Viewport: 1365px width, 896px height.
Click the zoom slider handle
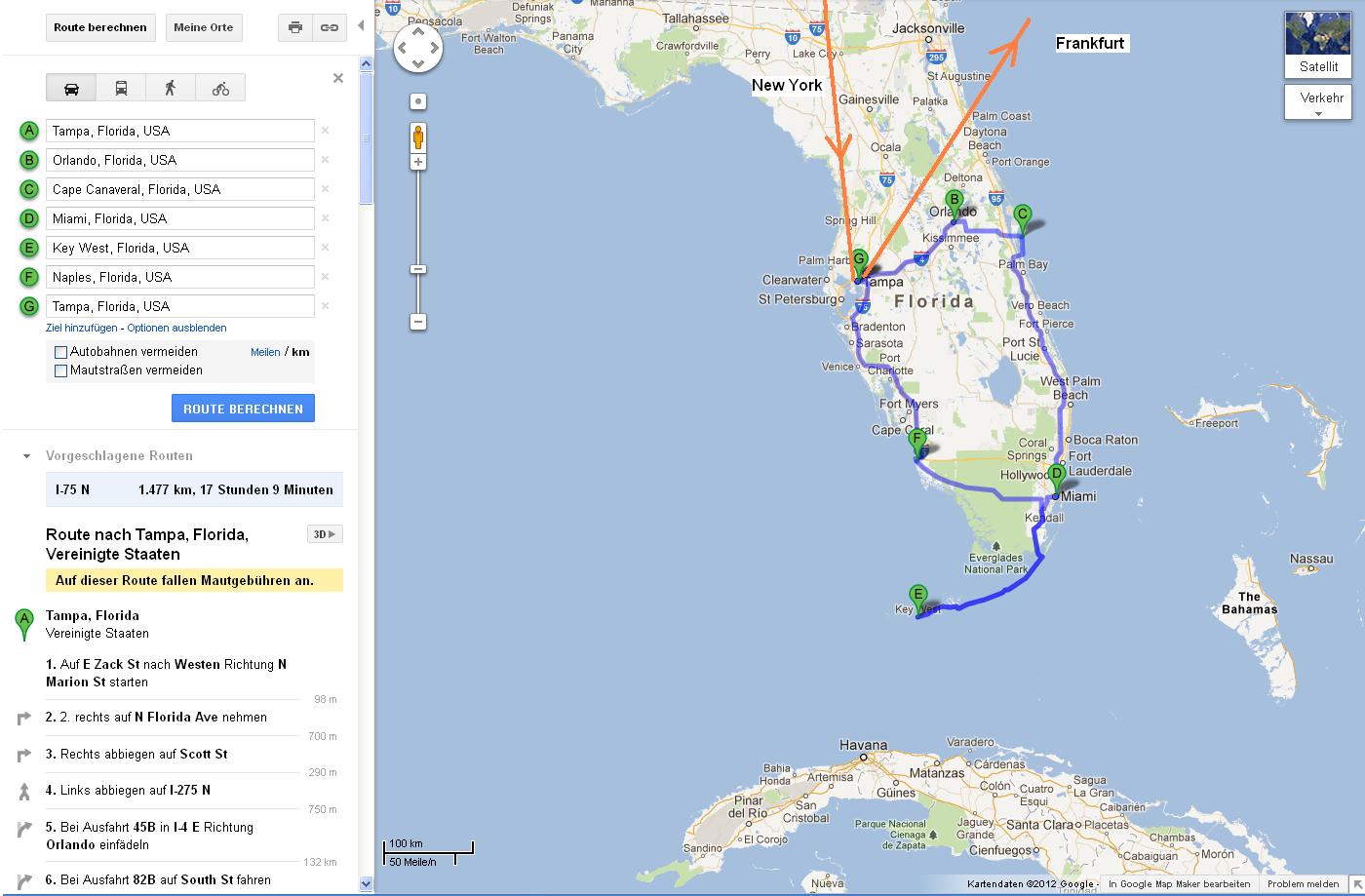point(418,269)
